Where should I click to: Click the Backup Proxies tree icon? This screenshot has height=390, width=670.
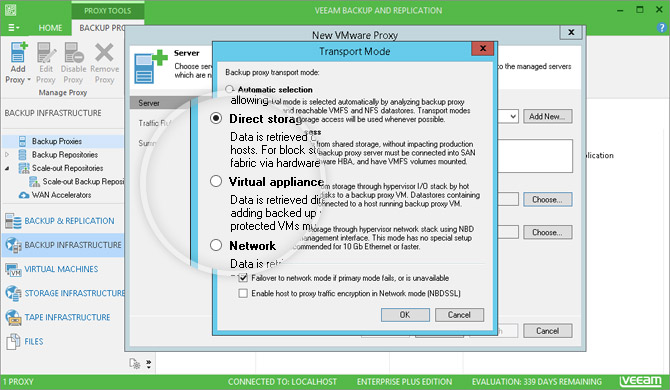(x=22, y=141)
